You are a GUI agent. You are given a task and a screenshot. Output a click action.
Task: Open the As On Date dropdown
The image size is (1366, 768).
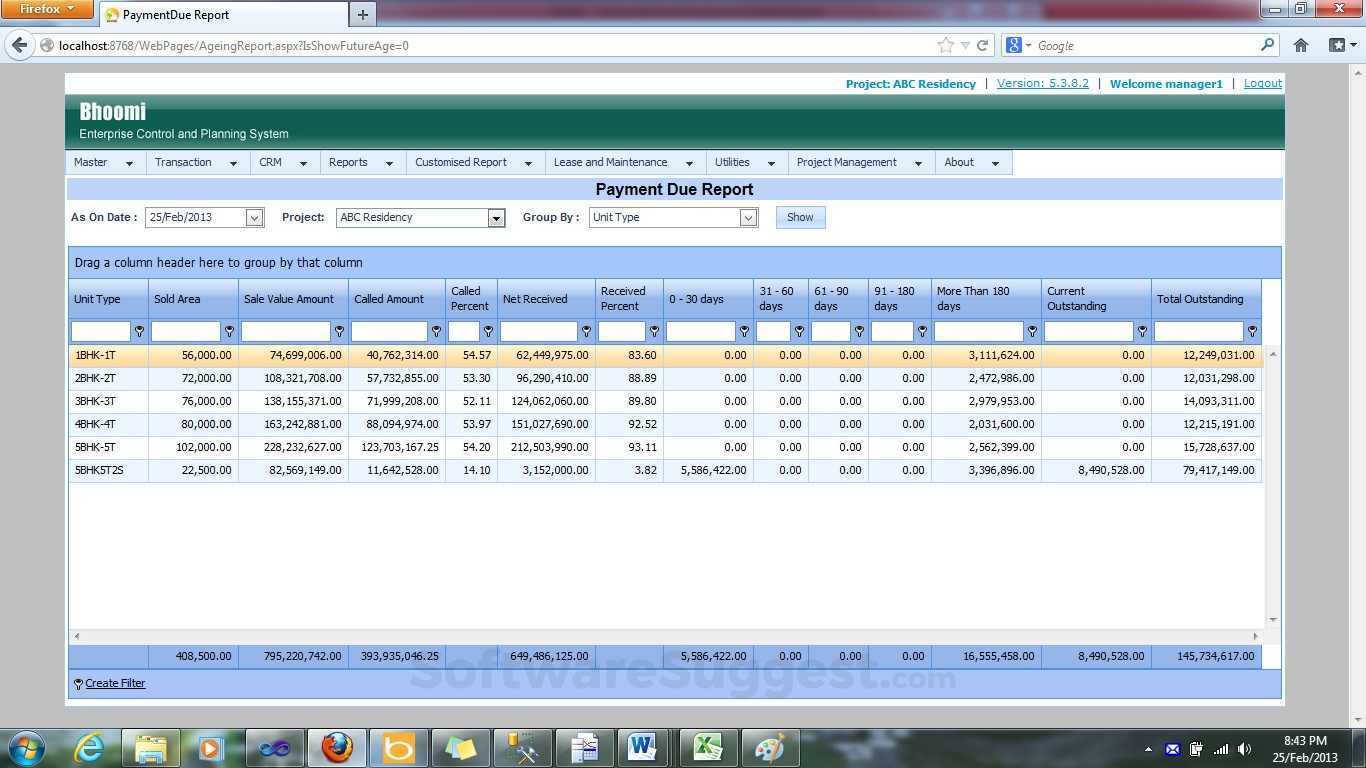pyautogui.click(x=254, y=218)
